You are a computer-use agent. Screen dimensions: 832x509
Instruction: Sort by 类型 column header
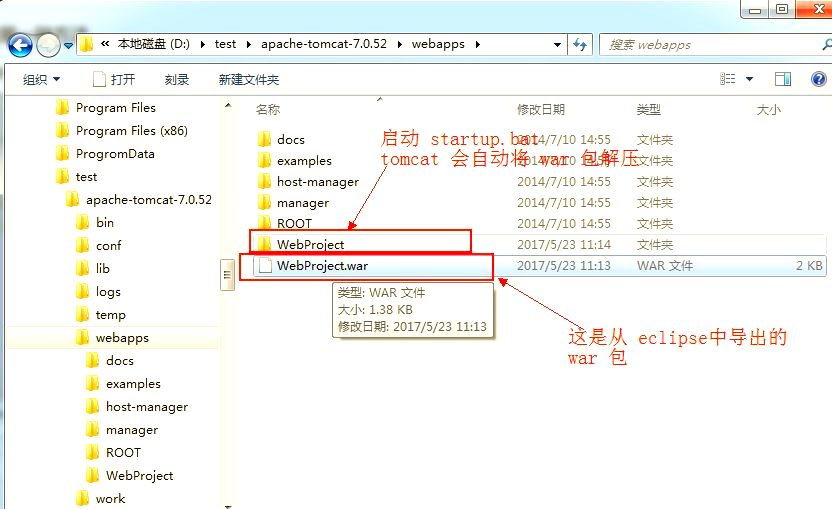[648, 110]
